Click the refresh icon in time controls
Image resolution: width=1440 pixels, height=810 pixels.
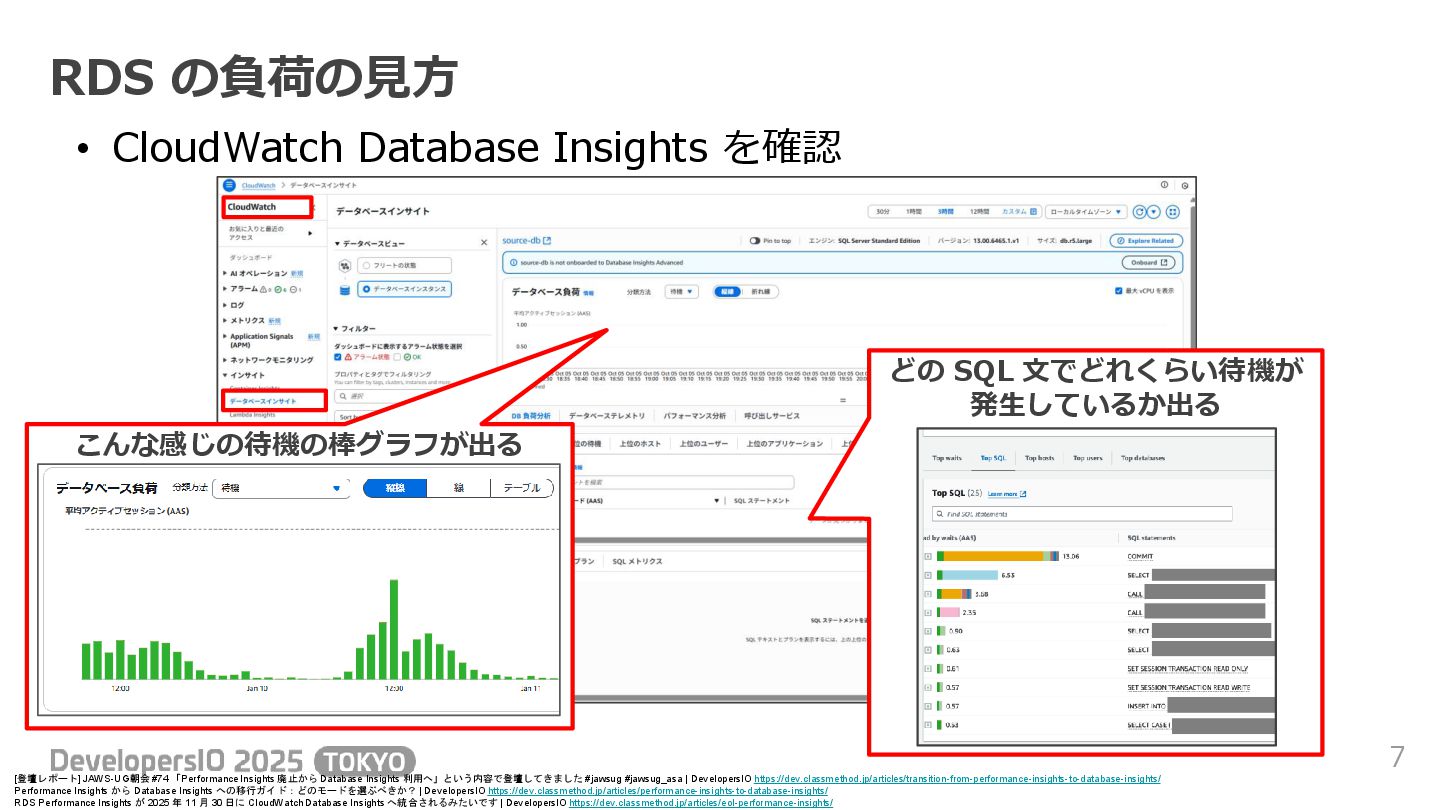coord(1139,212)
